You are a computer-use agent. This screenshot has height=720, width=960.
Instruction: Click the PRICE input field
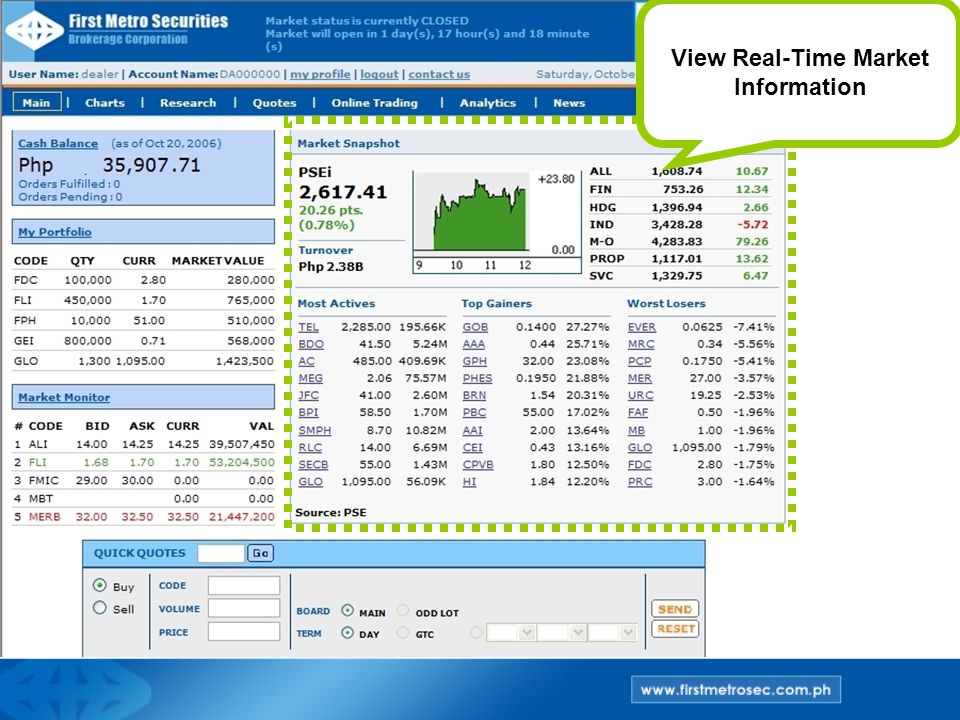coord(244,631)
